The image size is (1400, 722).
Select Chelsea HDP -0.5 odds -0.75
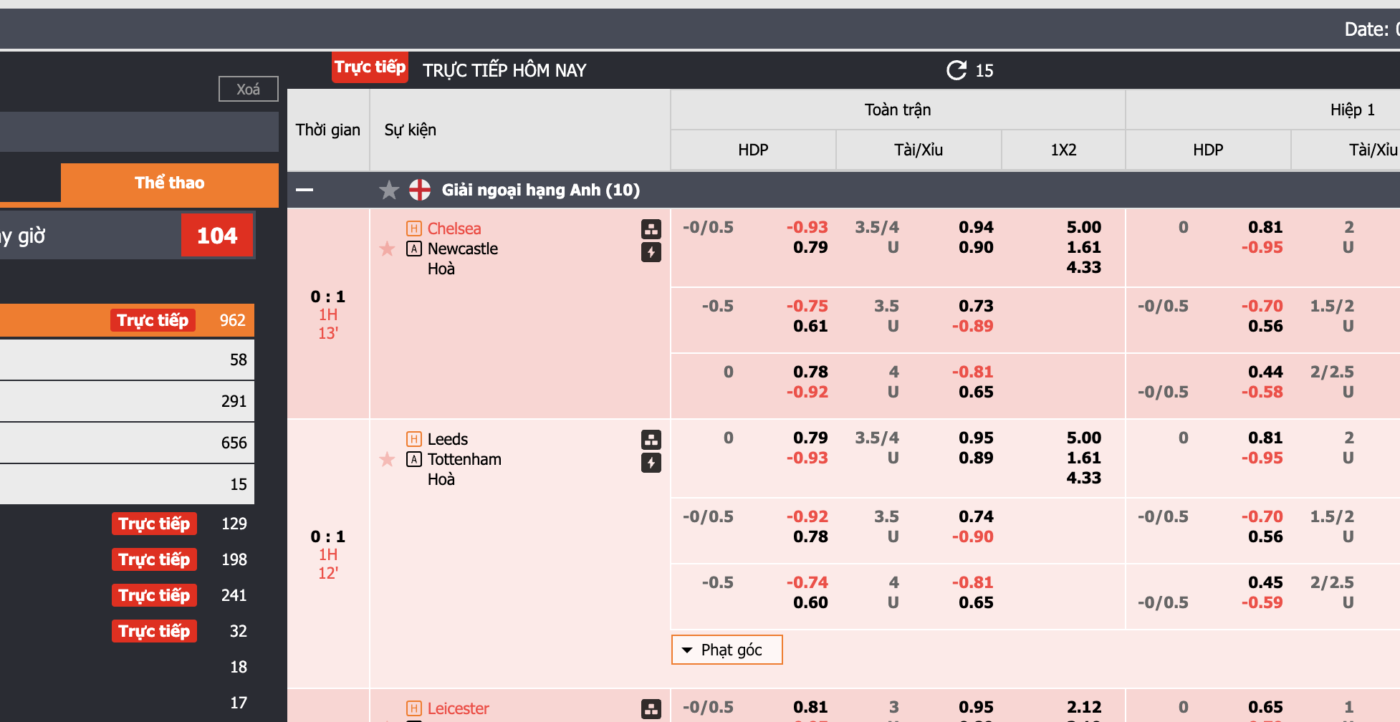pos(807,306)
